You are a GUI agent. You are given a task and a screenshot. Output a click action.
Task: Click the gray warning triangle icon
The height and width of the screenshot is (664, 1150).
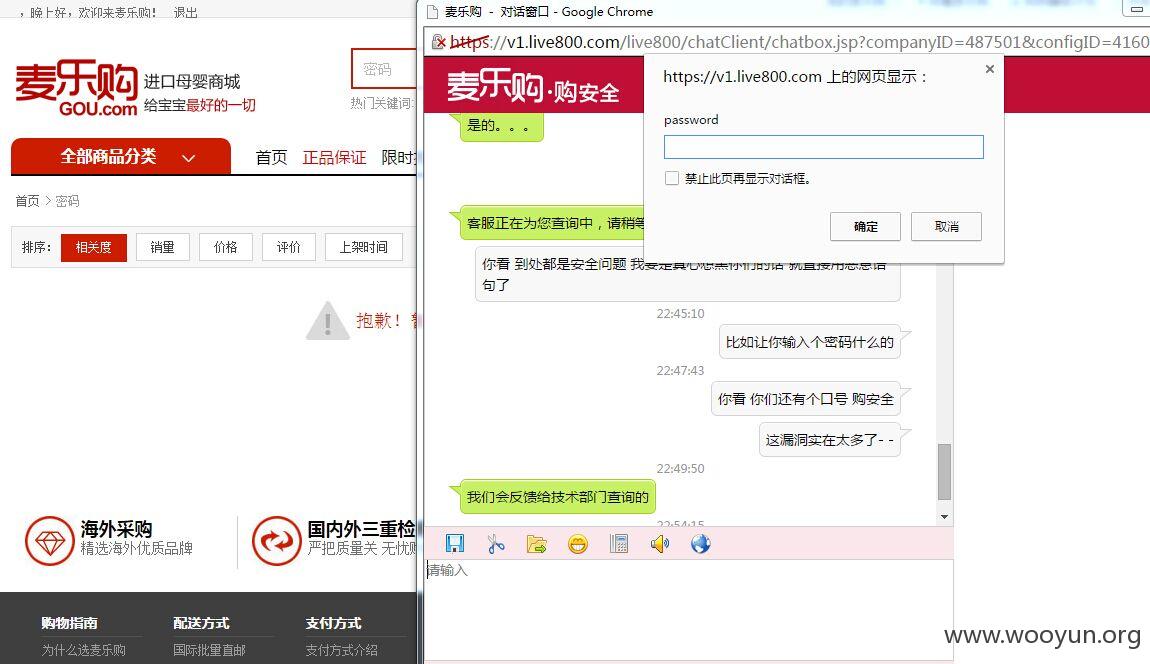tap(327, 321)
